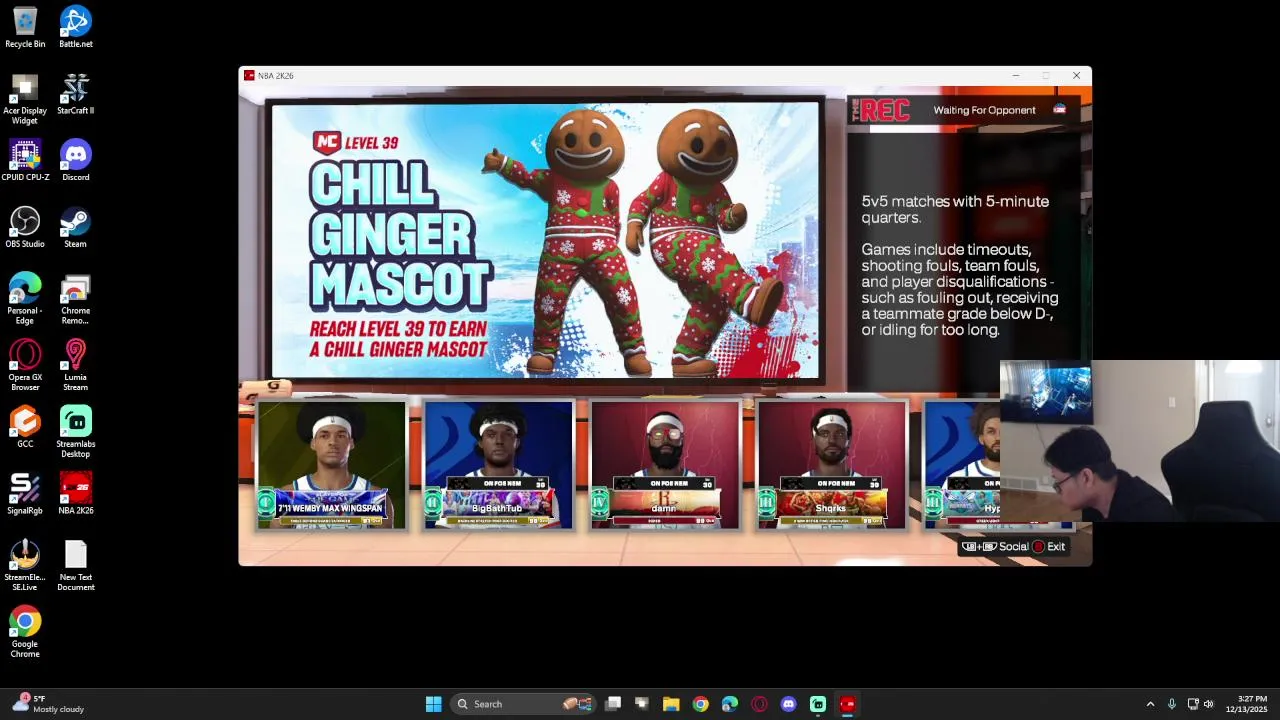The image size is (1280, 720).
Task: Click the Social button in the game
Action: 995,547
